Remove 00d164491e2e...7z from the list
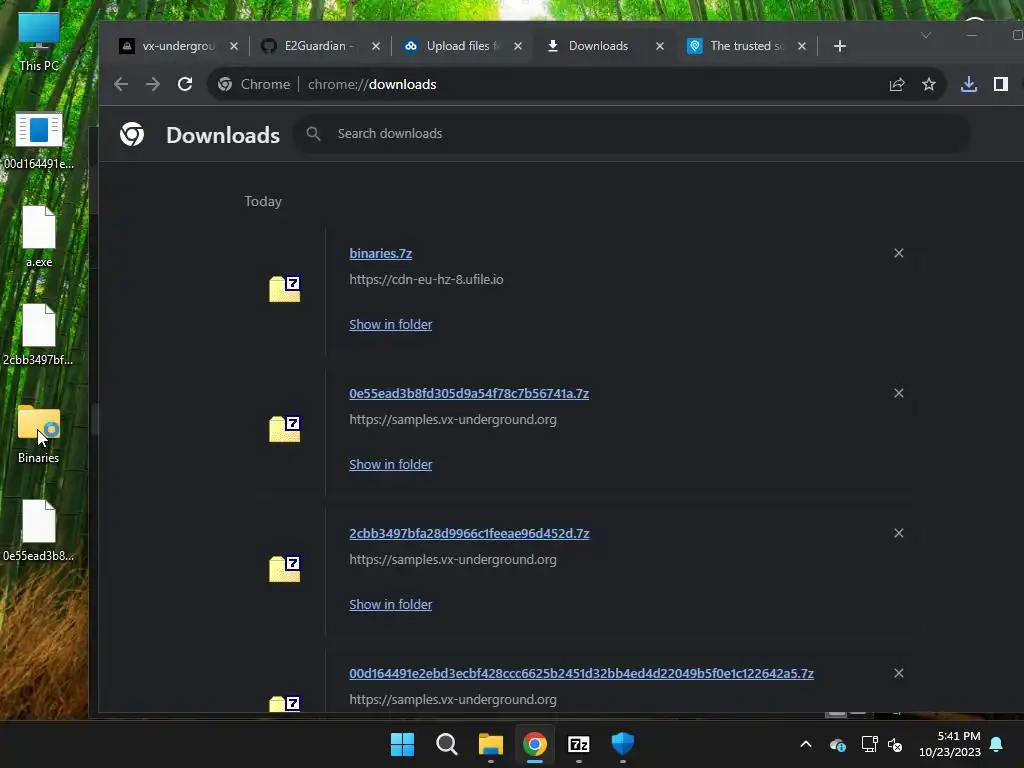The image size is (1024, 768). [x=899, y=673]
